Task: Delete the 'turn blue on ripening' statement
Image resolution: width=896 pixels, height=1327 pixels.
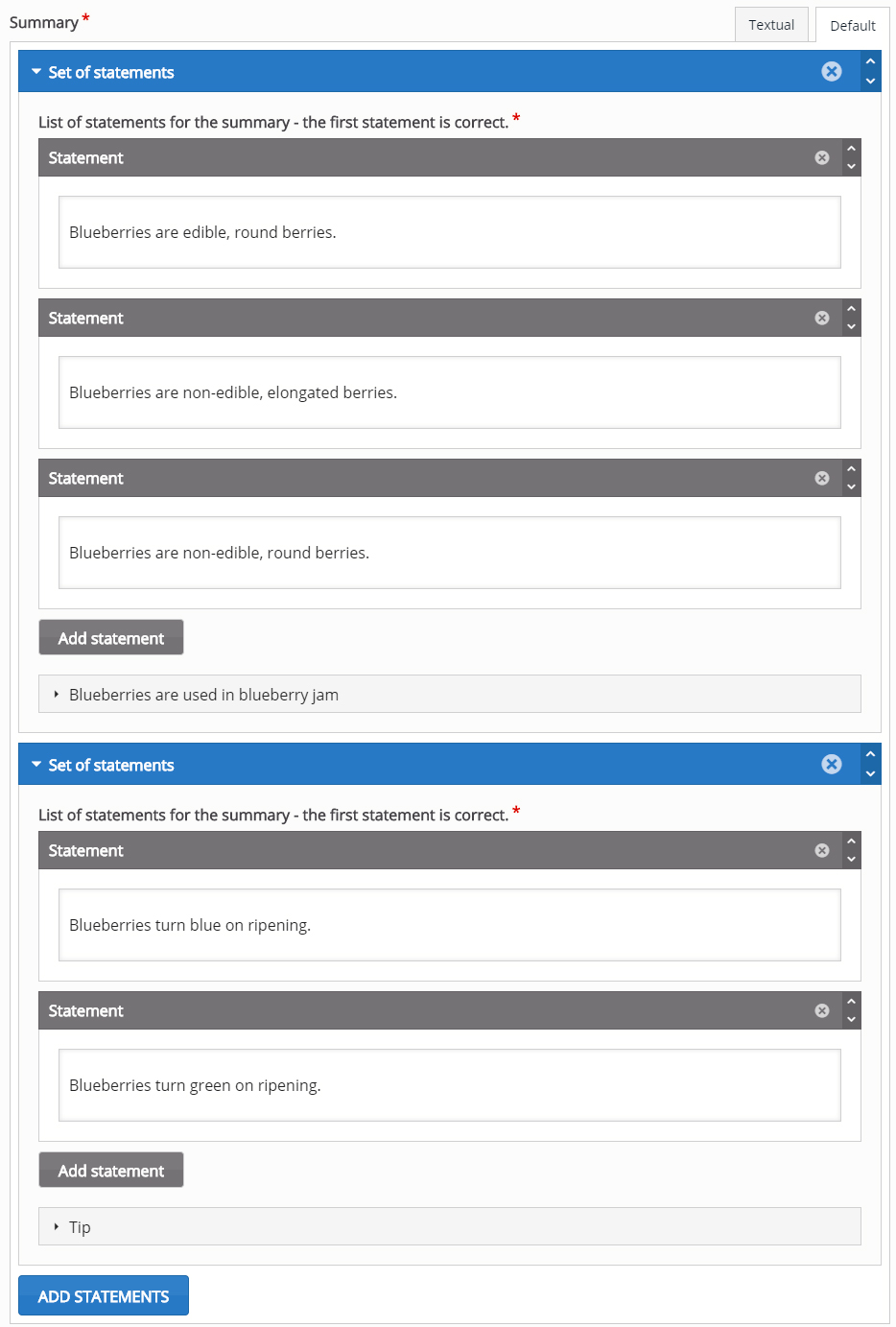Action: (x=822, y=850)
